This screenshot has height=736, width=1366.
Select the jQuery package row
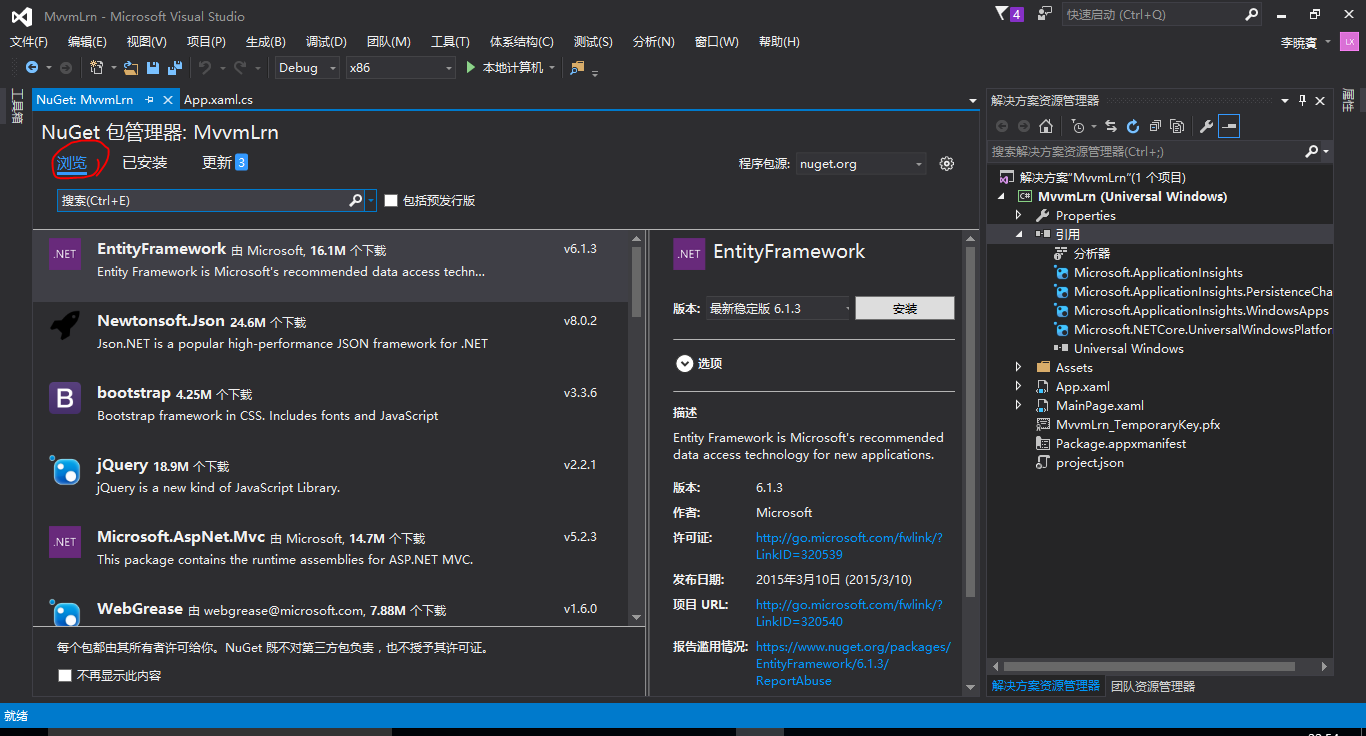coord(332,482)
